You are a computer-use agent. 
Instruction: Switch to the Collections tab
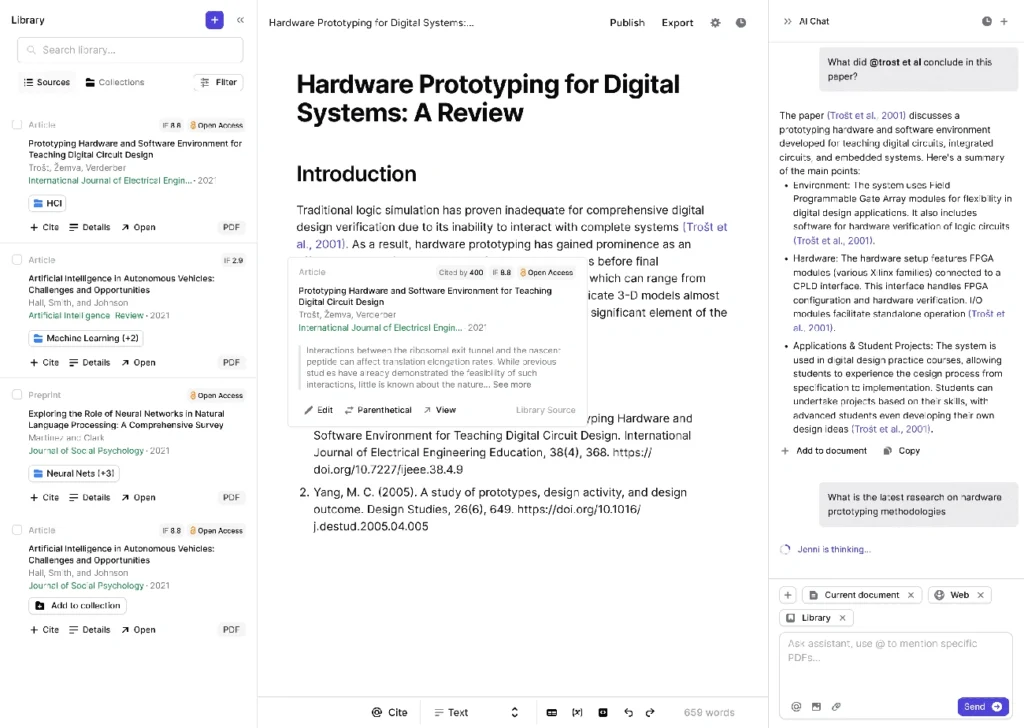tap(114, 82)
